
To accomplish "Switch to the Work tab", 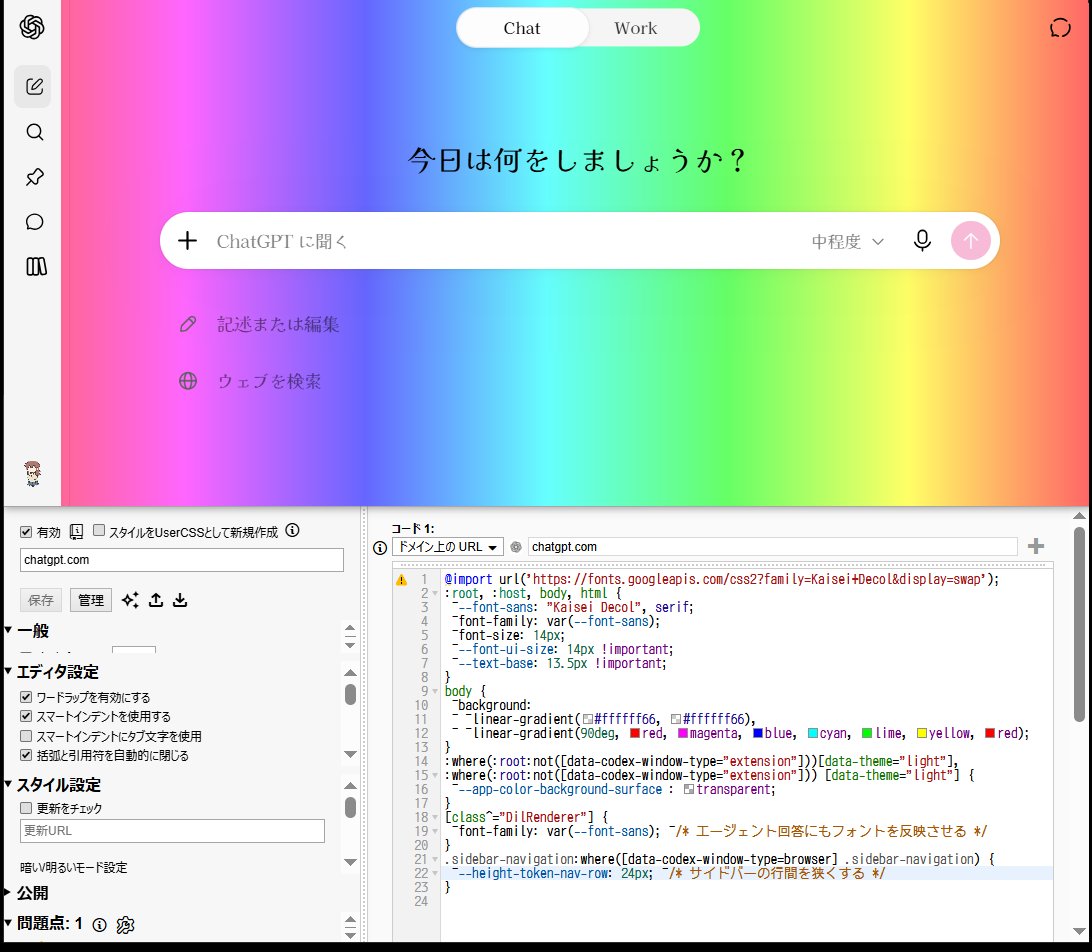I will (635, 28).
